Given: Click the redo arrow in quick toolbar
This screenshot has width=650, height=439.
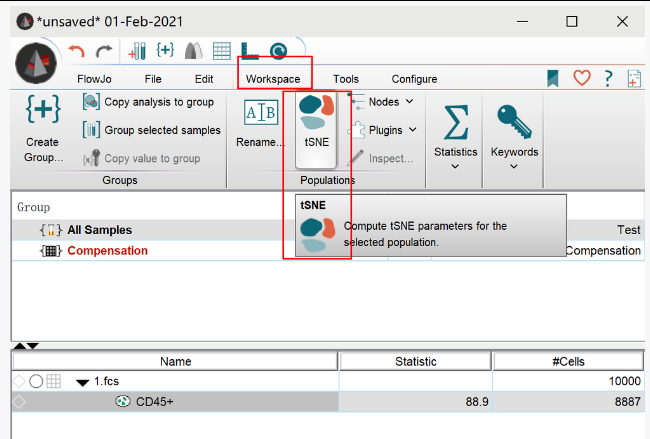Looking at the screenshot, I should click(x=103, y=50).
